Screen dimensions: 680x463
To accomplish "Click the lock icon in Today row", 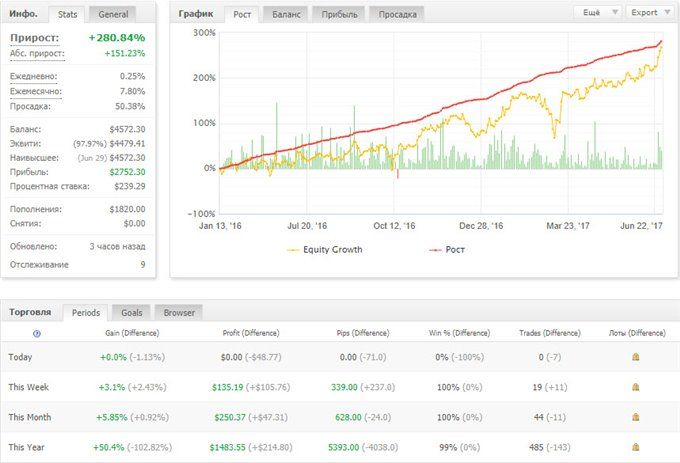I will (635, 357).
